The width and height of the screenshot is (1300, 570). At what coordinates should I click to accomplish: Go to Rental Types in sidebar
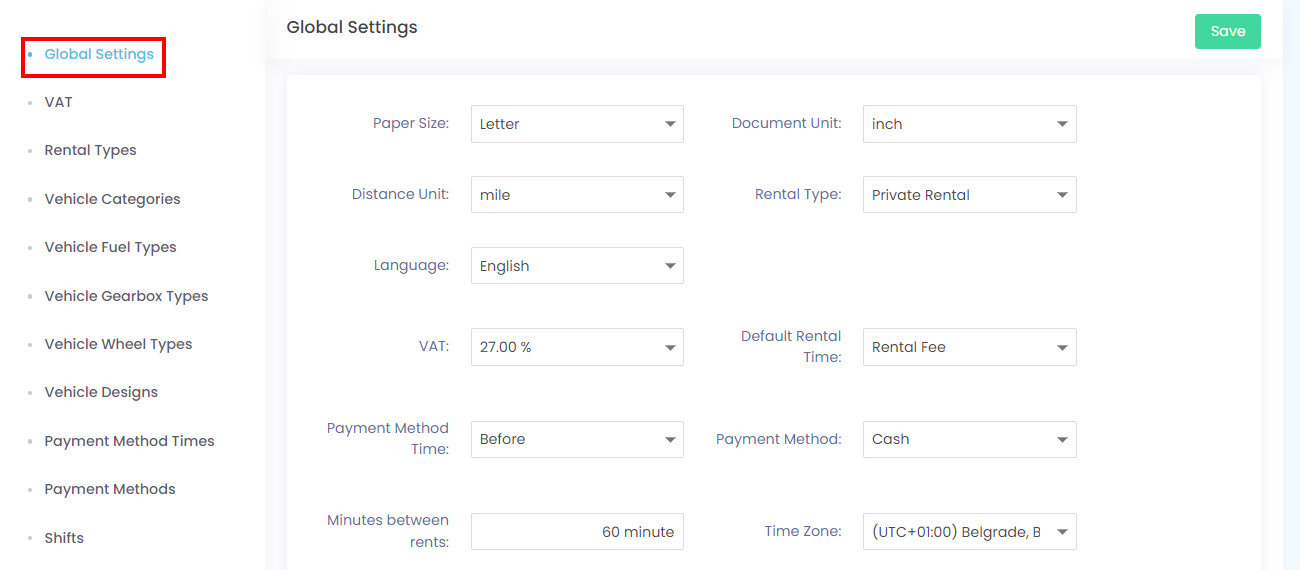(90, 150)
